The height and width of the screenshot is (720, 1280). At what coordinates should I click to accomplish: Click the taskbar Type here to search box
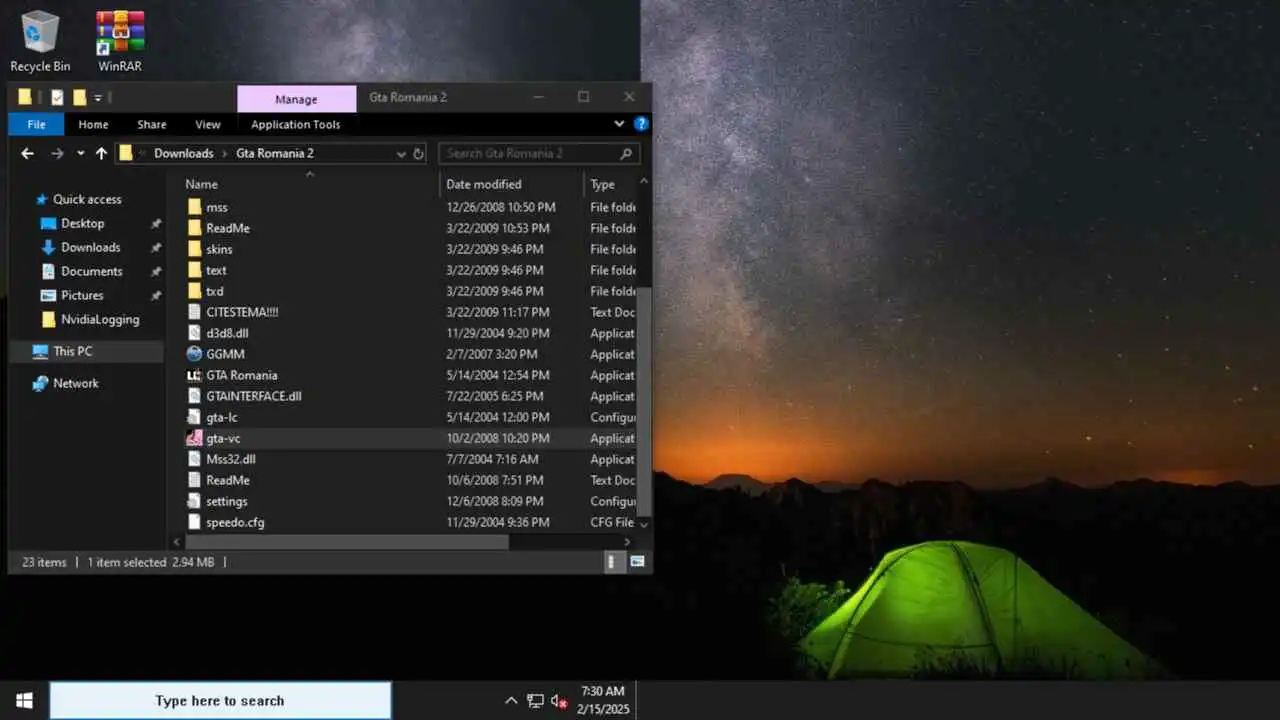(220, 701)
